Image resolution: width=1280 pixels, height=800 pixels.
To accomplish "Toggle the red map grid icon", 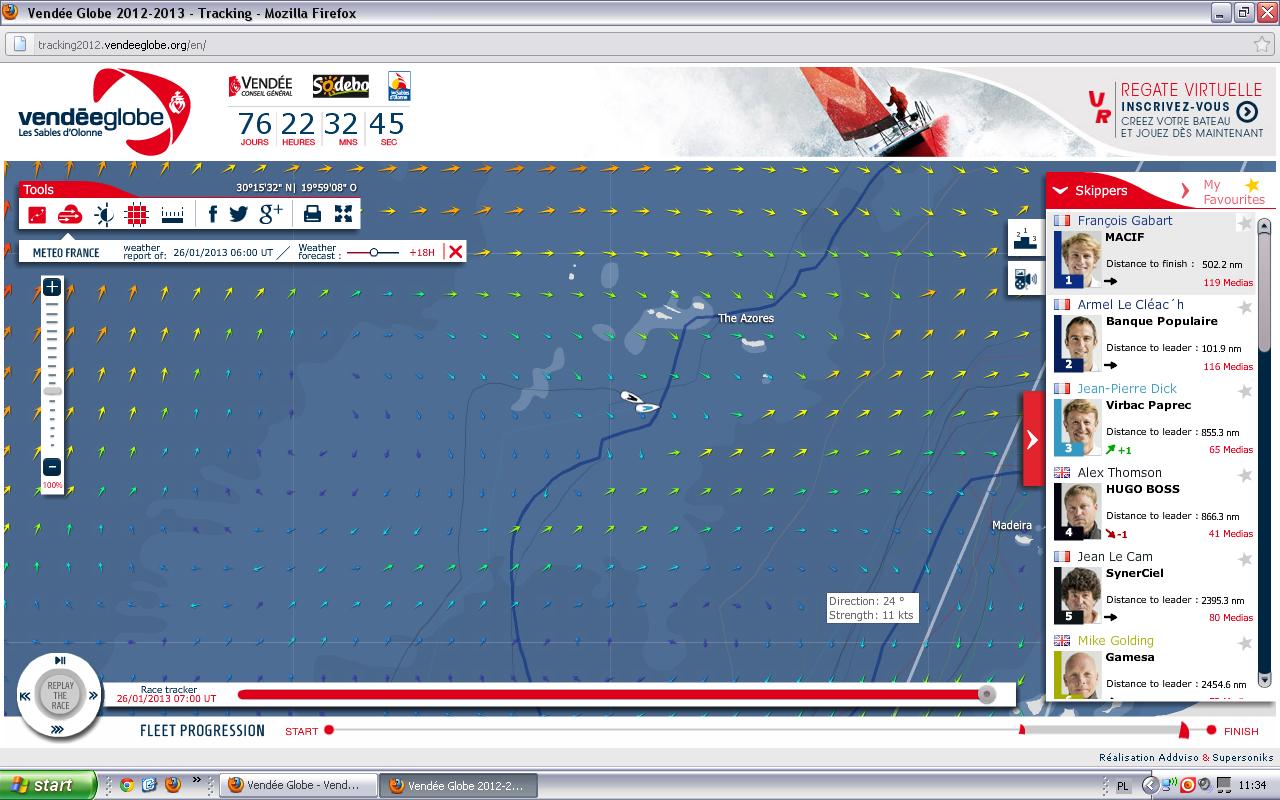I will pos(137,214).
